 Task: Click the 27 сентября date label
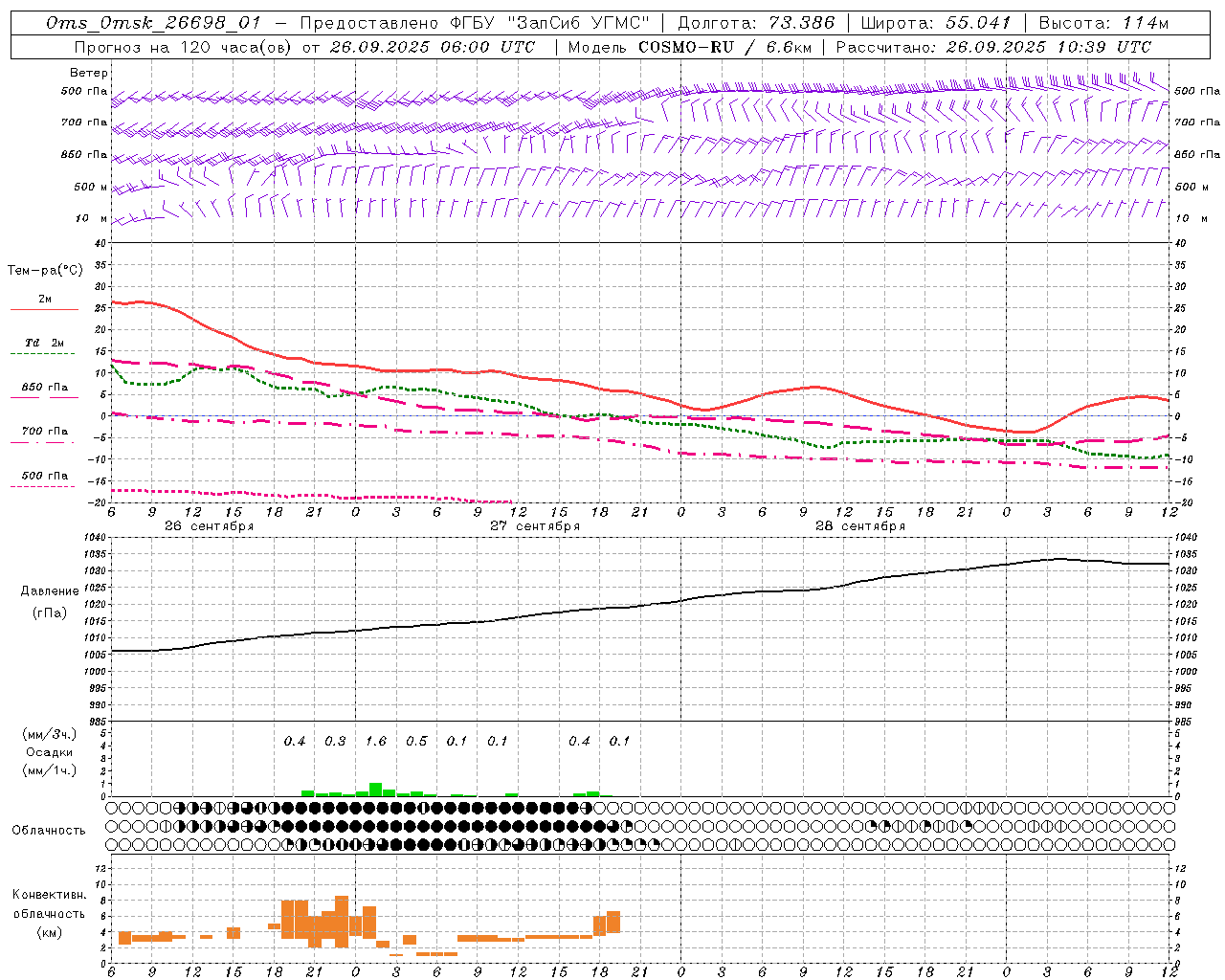[x=535, y=526]
